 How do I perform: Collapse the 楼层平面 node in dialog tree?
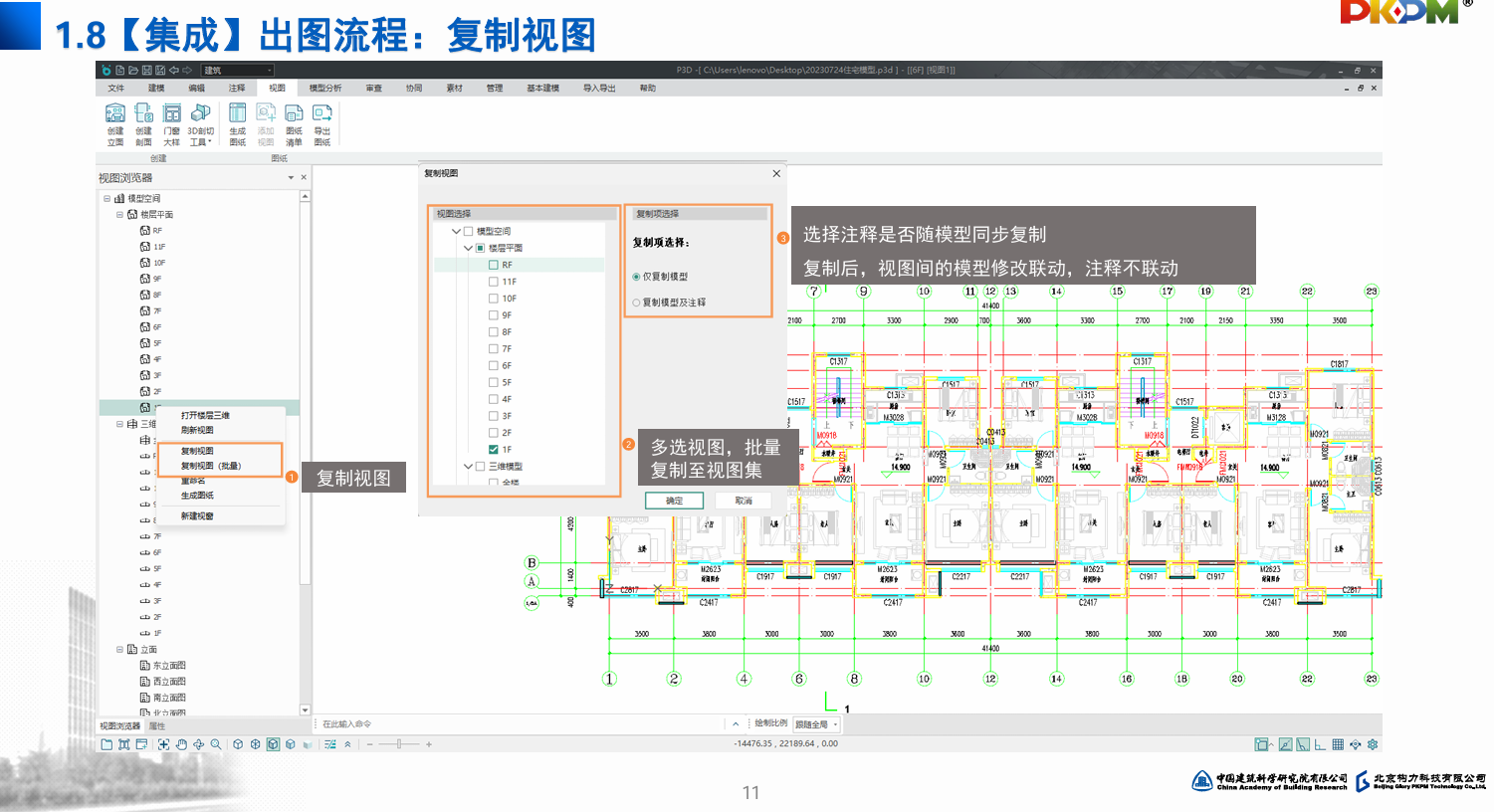coord(468,248)
